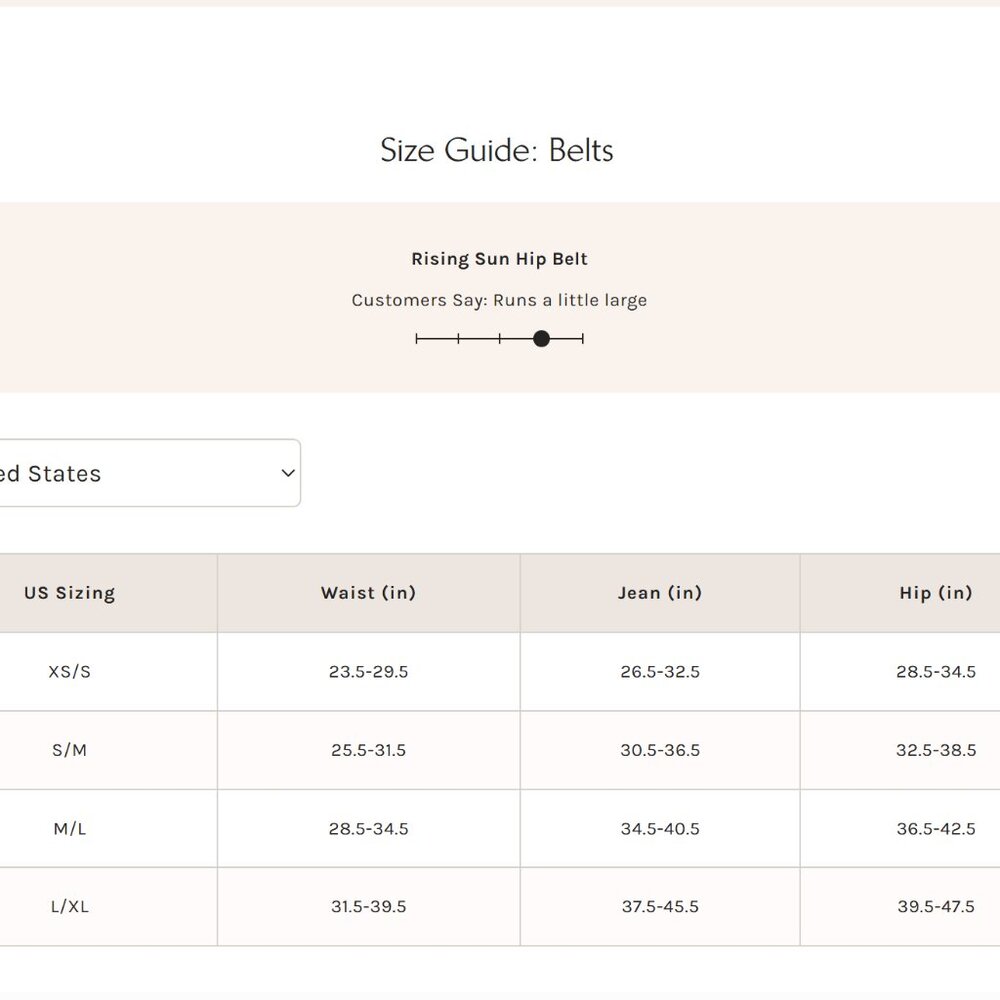This screenshot has height=1000, width=1000.
Task: Select the XS/S size cell
Action: tap(70, 672)
